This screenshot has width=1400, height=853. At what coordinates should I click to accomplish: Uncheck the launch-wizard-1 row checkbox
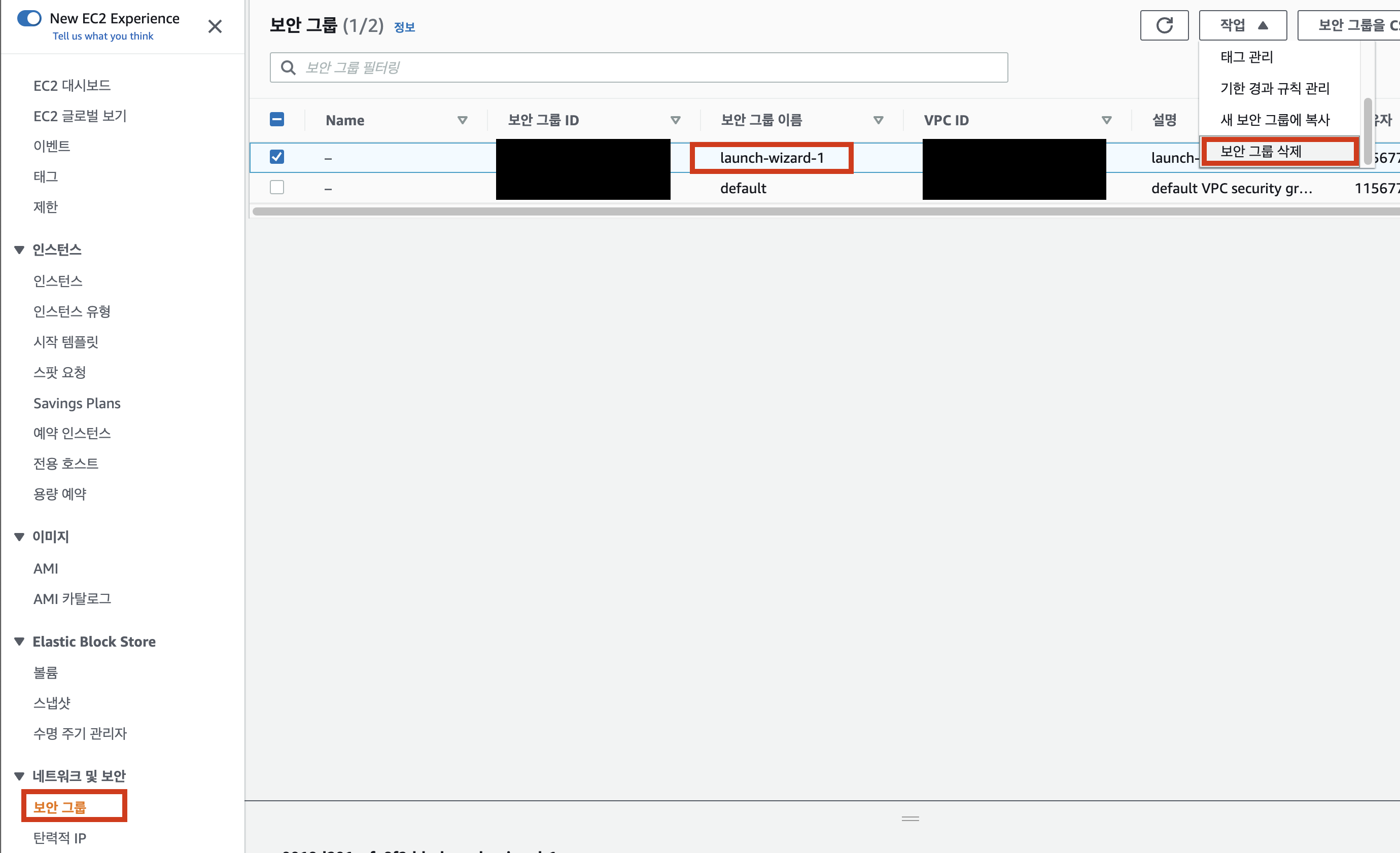click(277, 157)
